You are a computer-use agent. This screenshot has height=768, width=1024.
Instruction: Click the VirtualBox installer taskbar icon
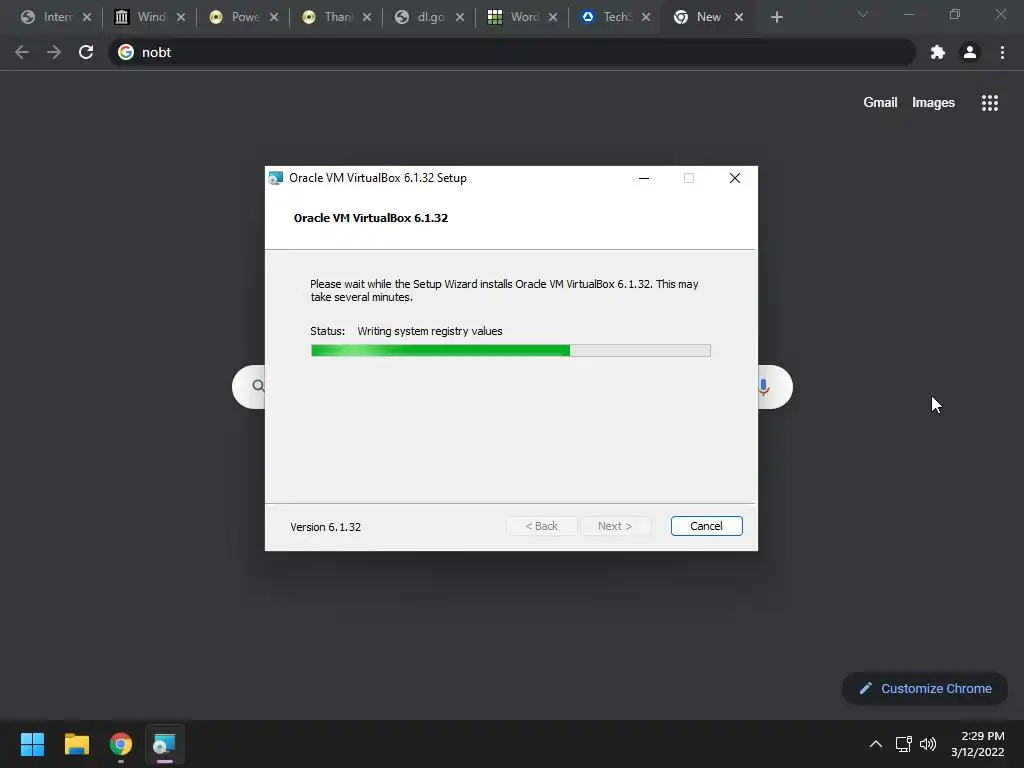pos(165,744)
